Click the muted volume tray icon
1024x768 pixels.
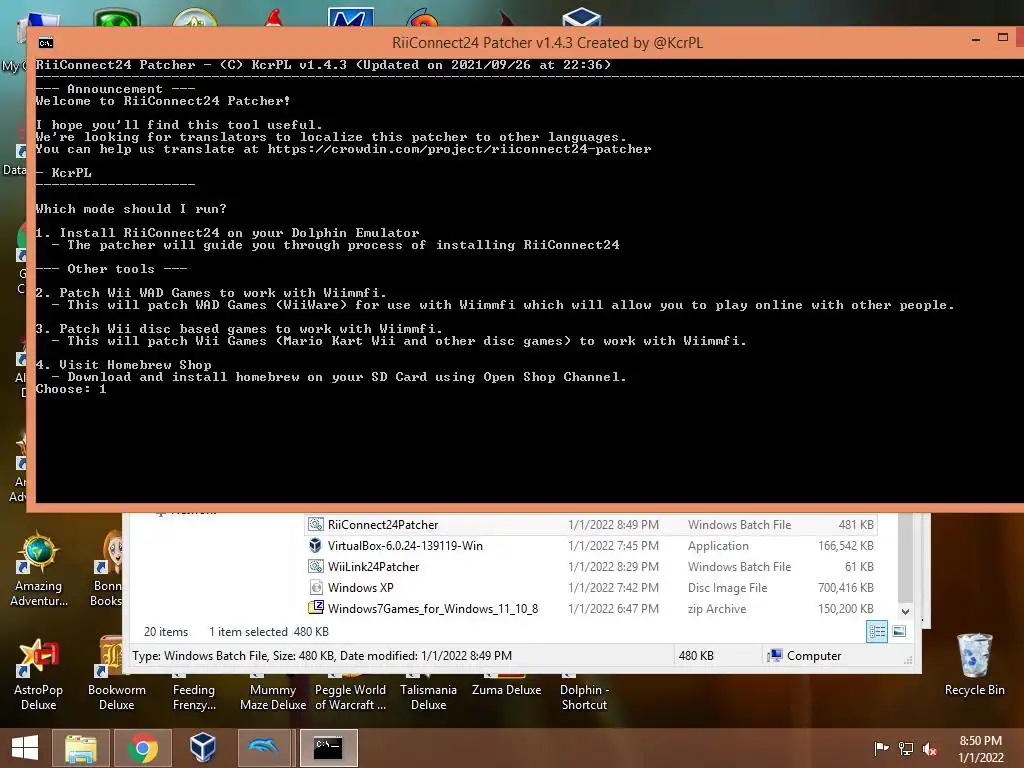[930, 749]
